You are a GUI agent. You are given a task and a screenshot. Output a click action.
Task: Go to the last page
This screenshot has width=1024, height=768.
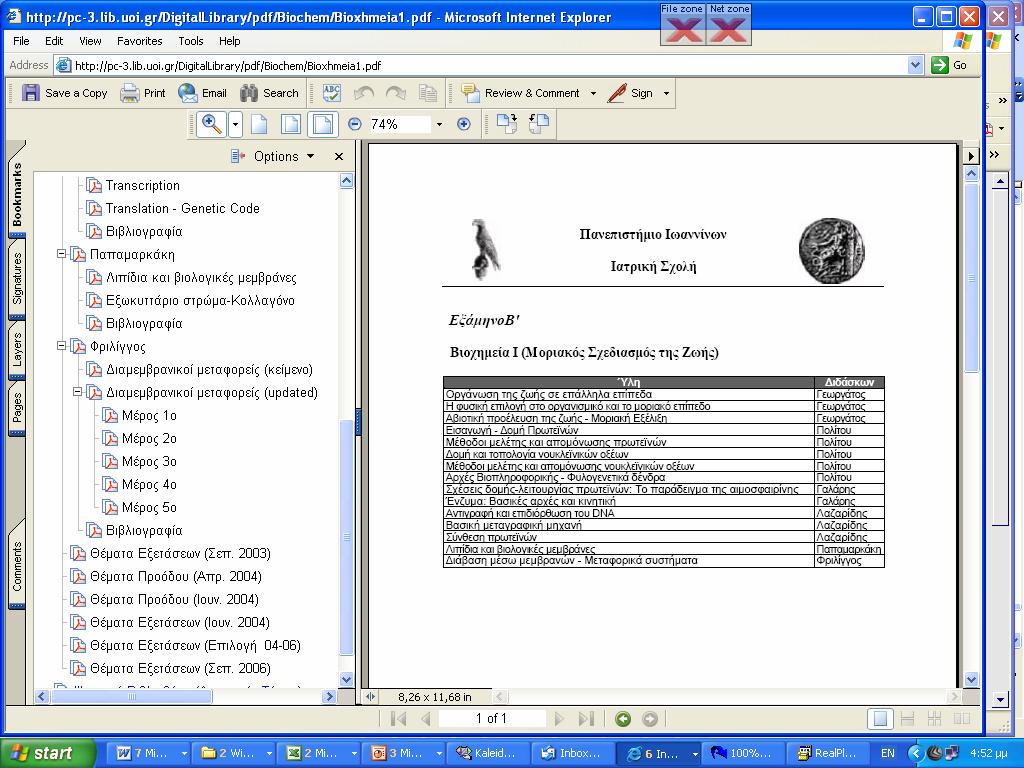586,719
